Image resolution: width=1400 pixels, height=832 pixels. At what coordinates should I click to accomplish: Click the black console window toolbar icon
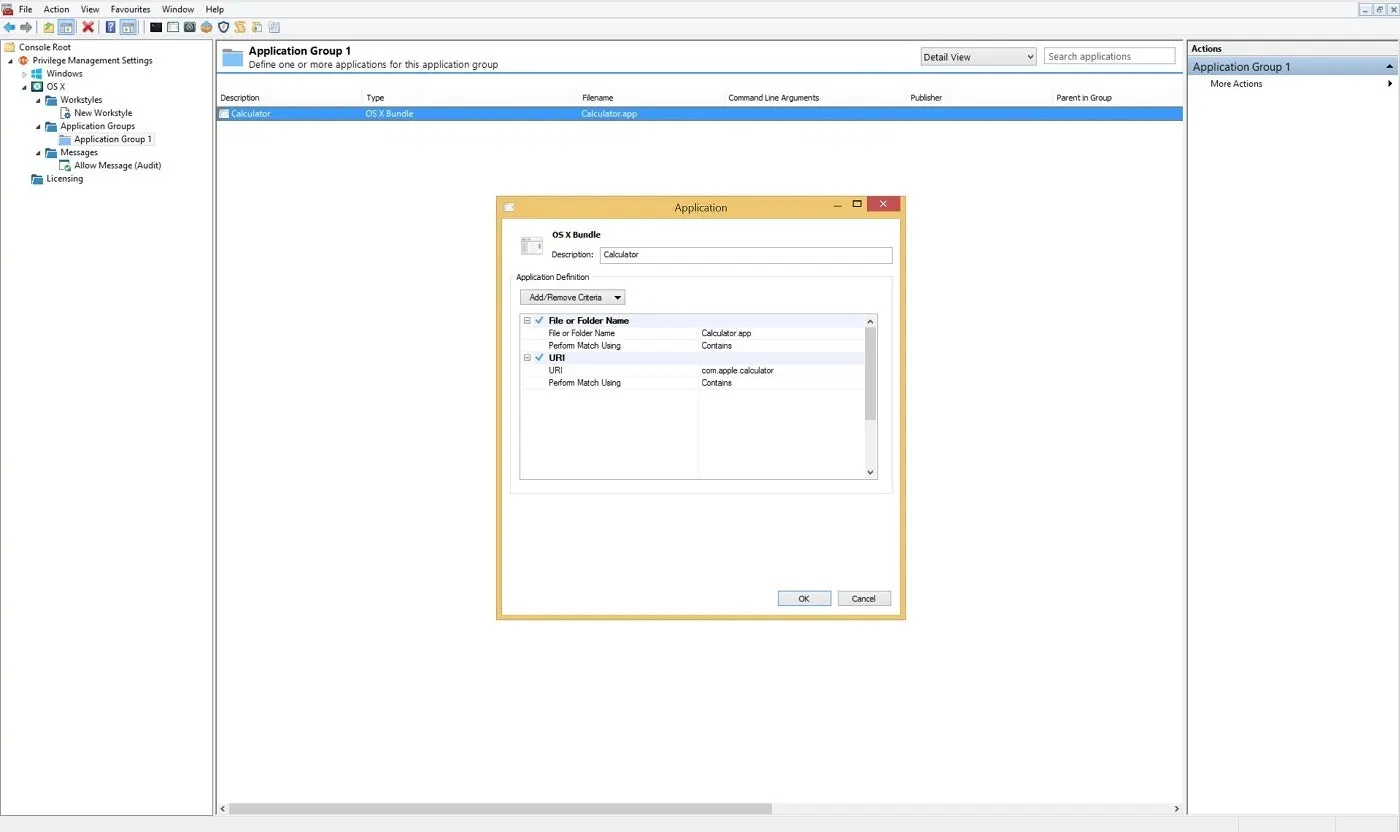(x=156, y=27)
